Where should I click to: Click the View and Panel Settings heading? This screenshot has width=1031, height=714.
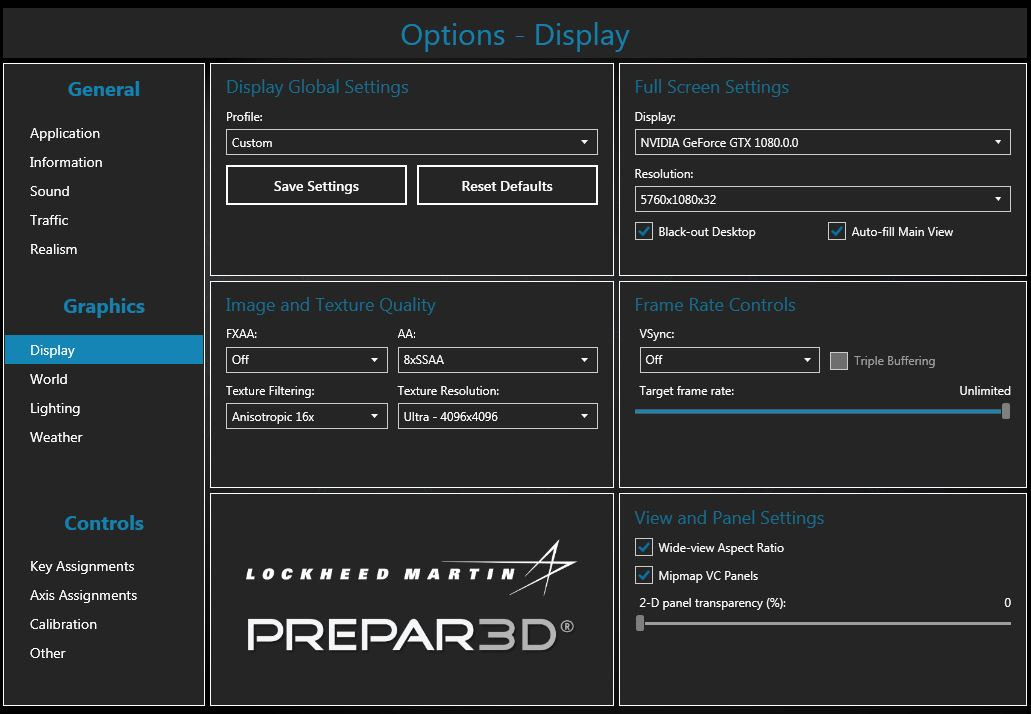point(729,518)
